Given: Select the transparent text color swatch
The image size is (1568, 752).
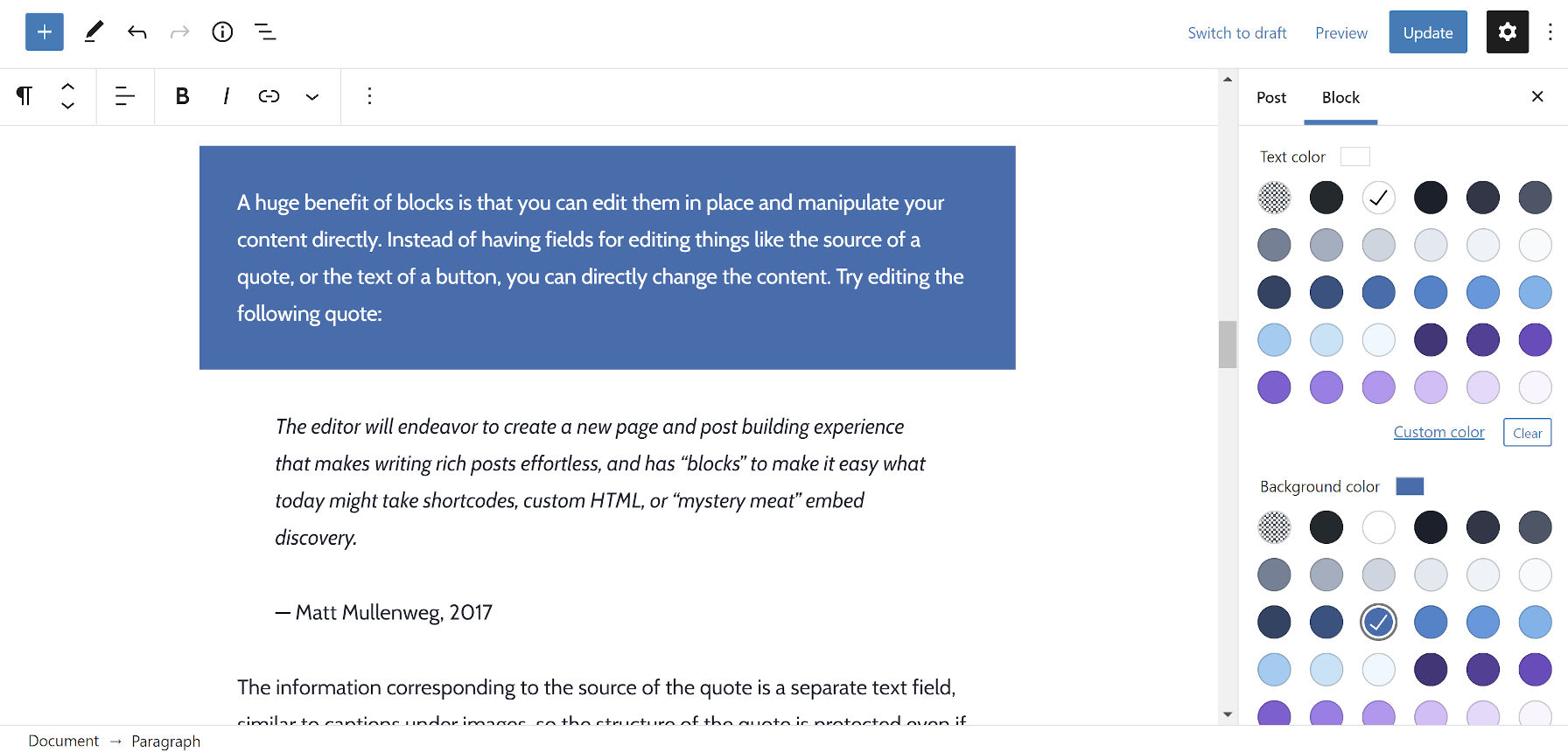Looking at the screenshot, I should coord(1274,198).
